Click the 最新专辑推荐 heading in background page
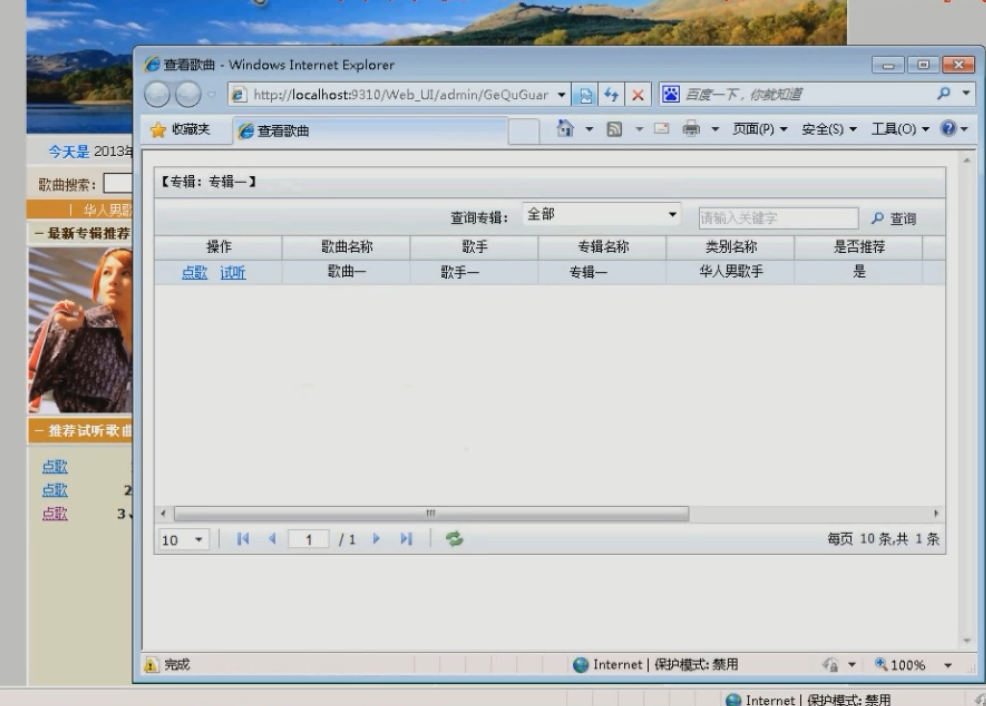 pos(88,233)
